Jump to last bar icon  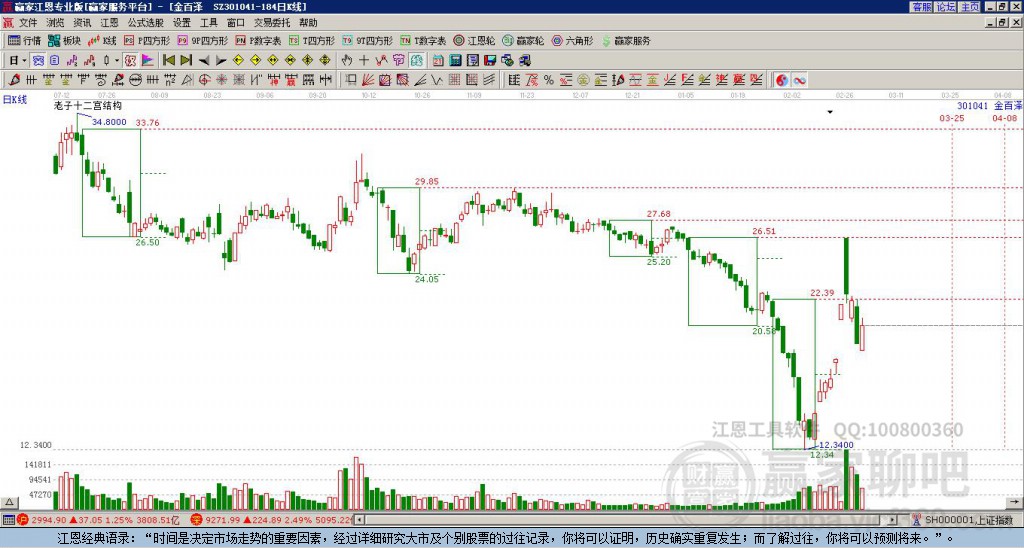(x=185, y=60)
